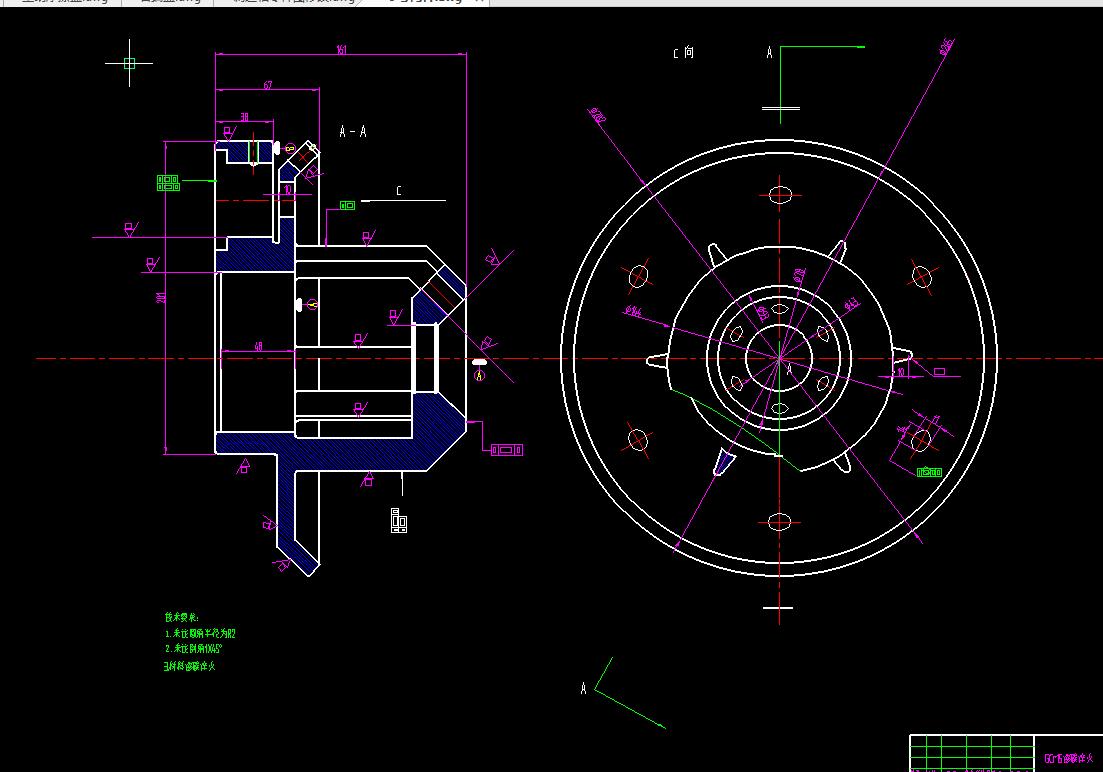1103x772 pixels.
Task: Select the third technical note line ending in 淬火
Action: (x=190, y=666)
